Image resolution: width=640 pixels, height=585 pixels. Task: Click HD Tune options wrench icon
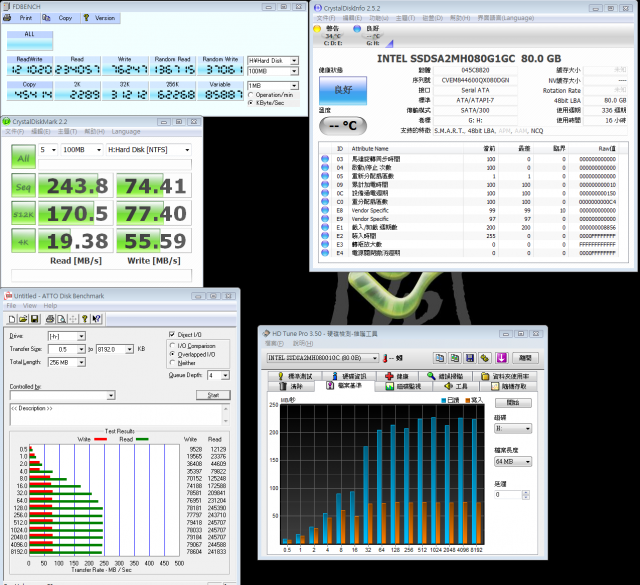(485, 358)
